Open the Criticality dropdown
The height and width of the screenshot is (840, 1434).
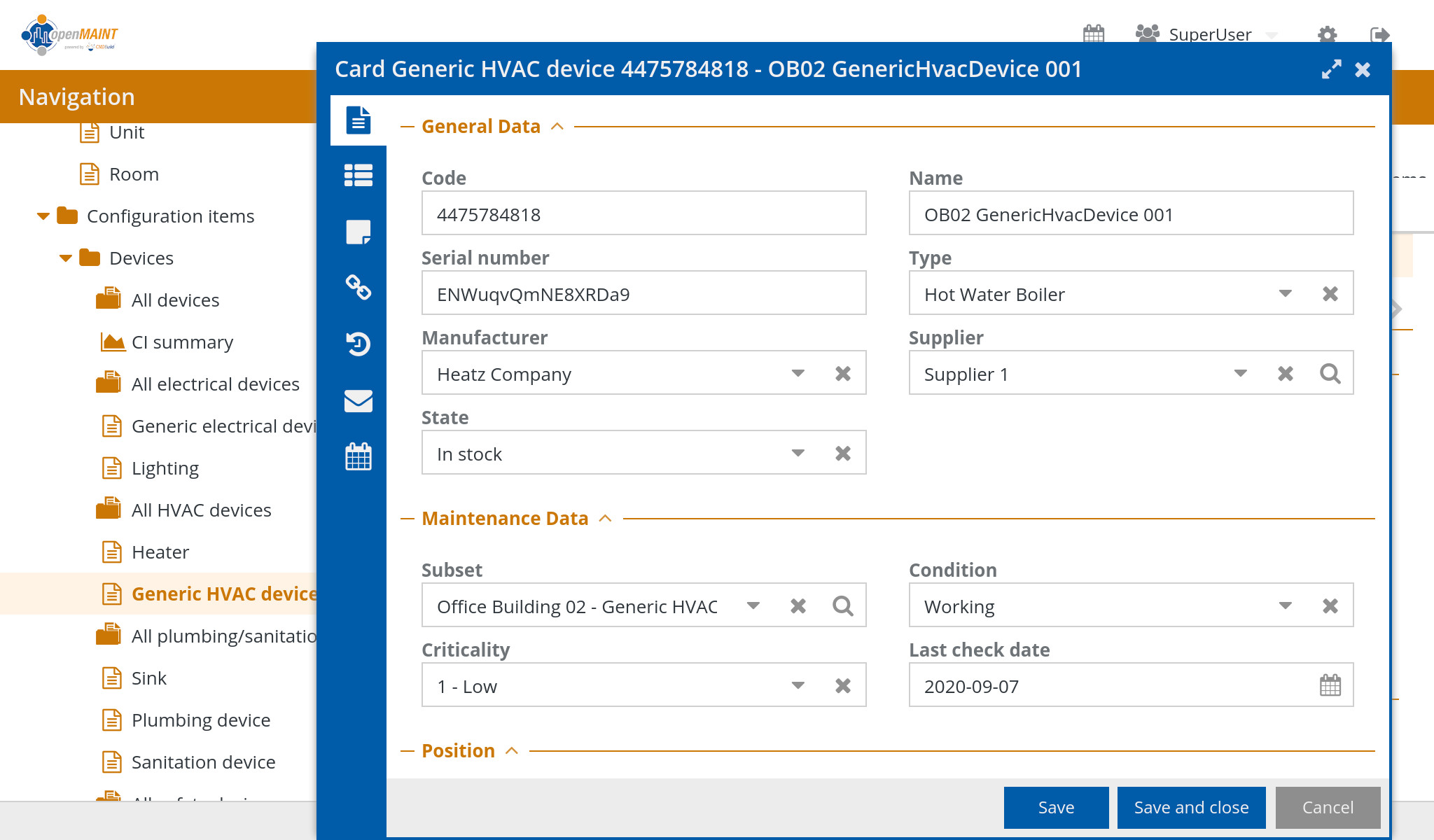[798, 686]
